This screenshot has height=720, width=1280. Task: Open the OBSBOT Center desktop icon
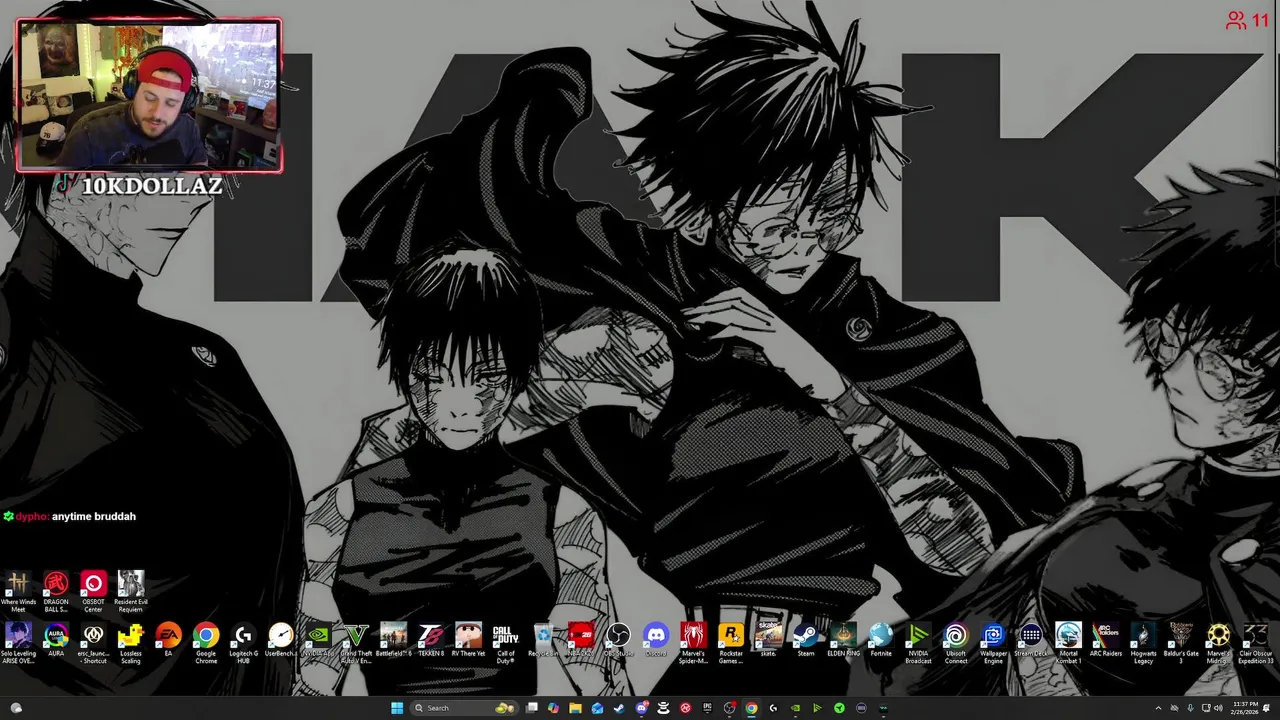click(93, 590)
